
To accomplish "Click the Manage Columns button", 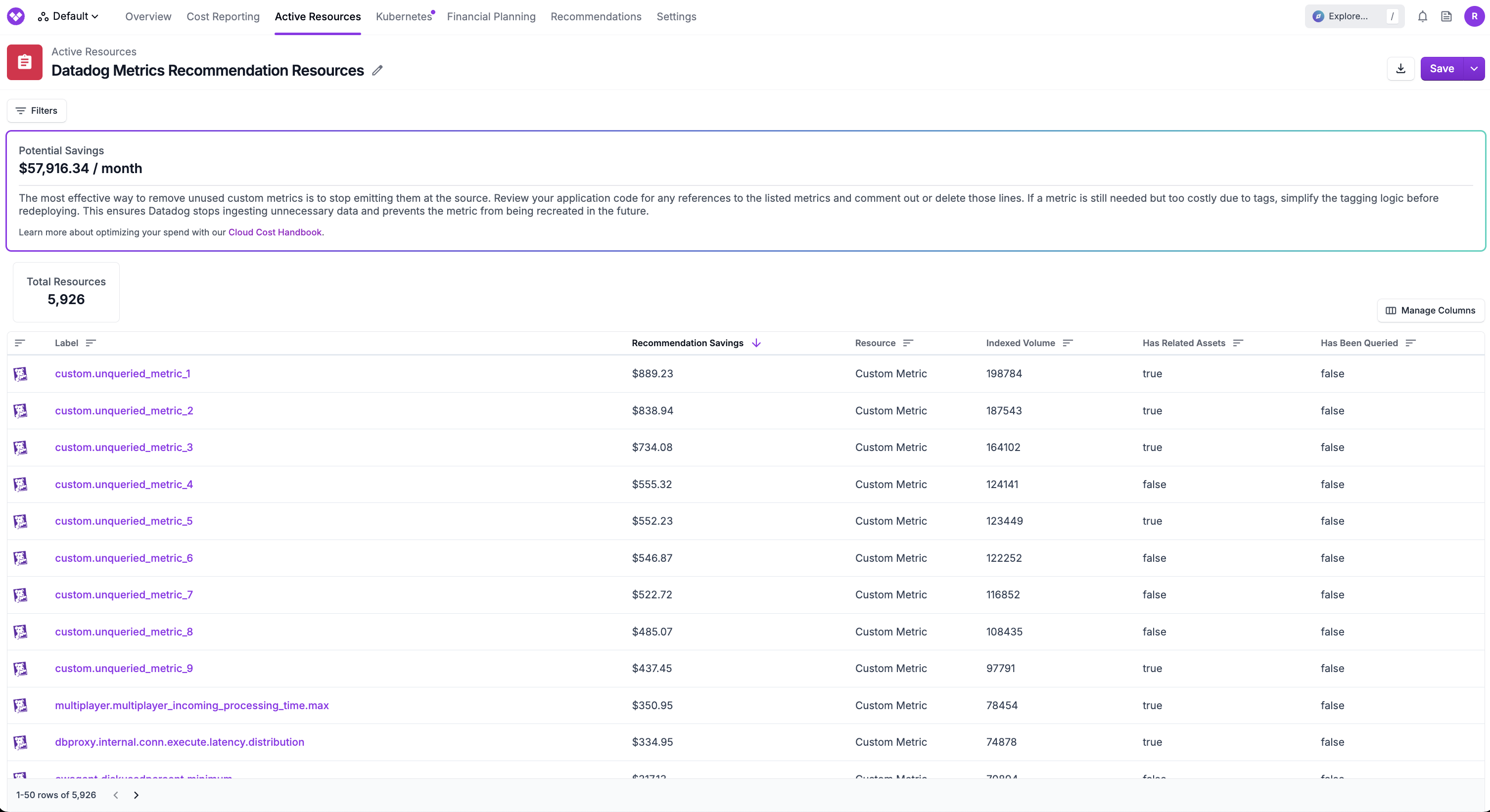I will coord(1431,311).
